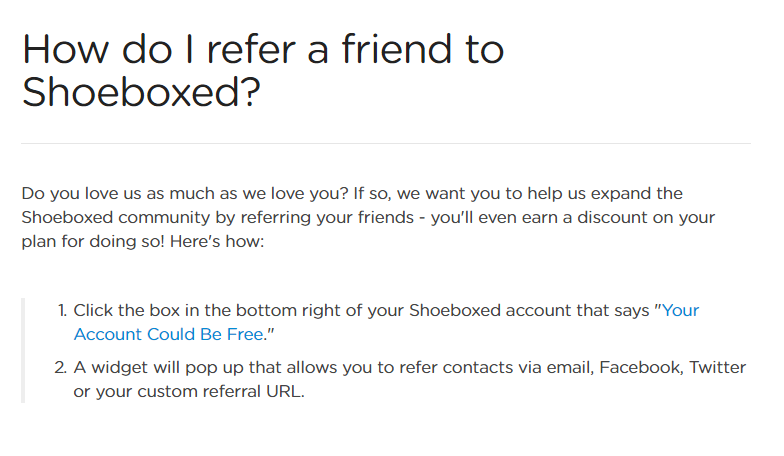Click the phrase 'referring your friends'
Viewport: 784px width, 456px height.
coord(328,218)
